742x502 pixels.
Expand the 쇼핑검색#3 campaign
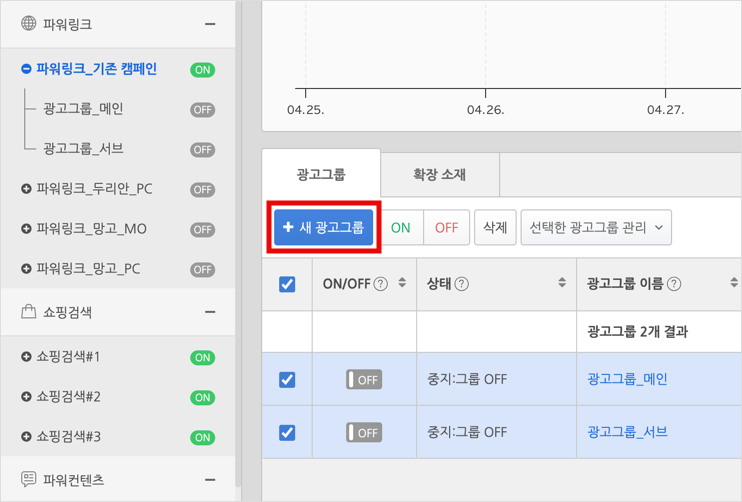coord(26,436)
